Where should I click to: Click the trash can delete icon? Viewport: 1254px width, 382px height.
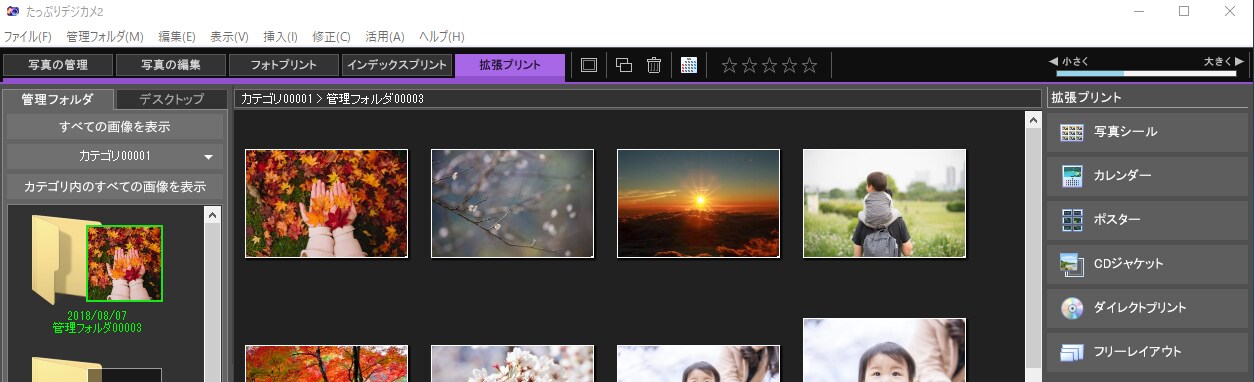(x=654, y=65)
